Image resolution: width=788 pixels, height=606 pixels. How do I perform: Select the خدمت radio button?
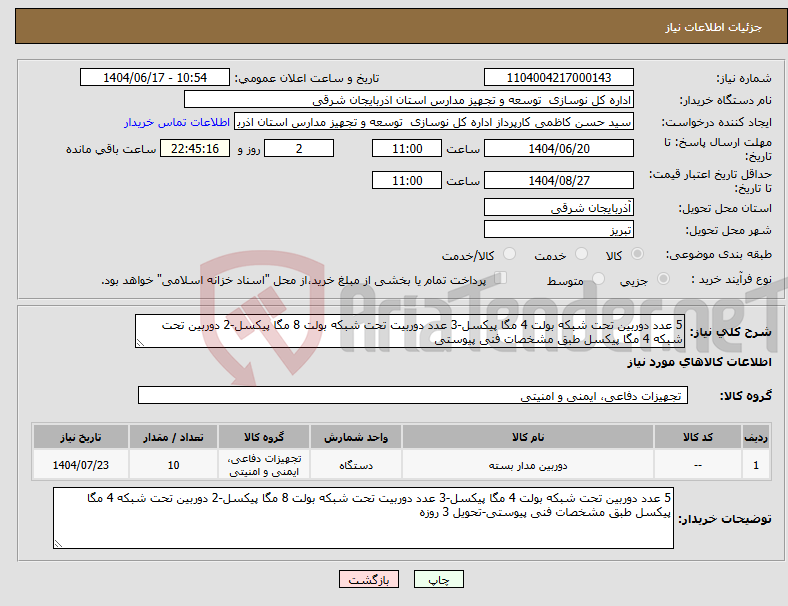point(581,254)
